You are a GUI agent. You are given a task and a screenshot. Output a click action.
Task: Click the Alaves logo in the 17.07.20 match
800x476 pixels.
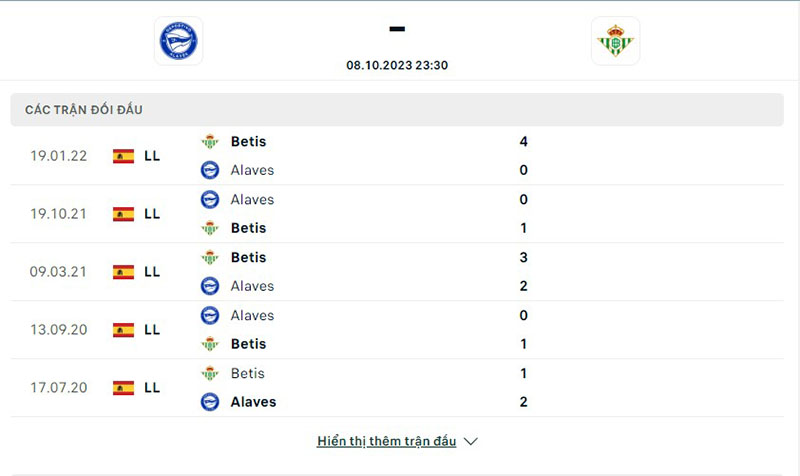tap(210, 402)
